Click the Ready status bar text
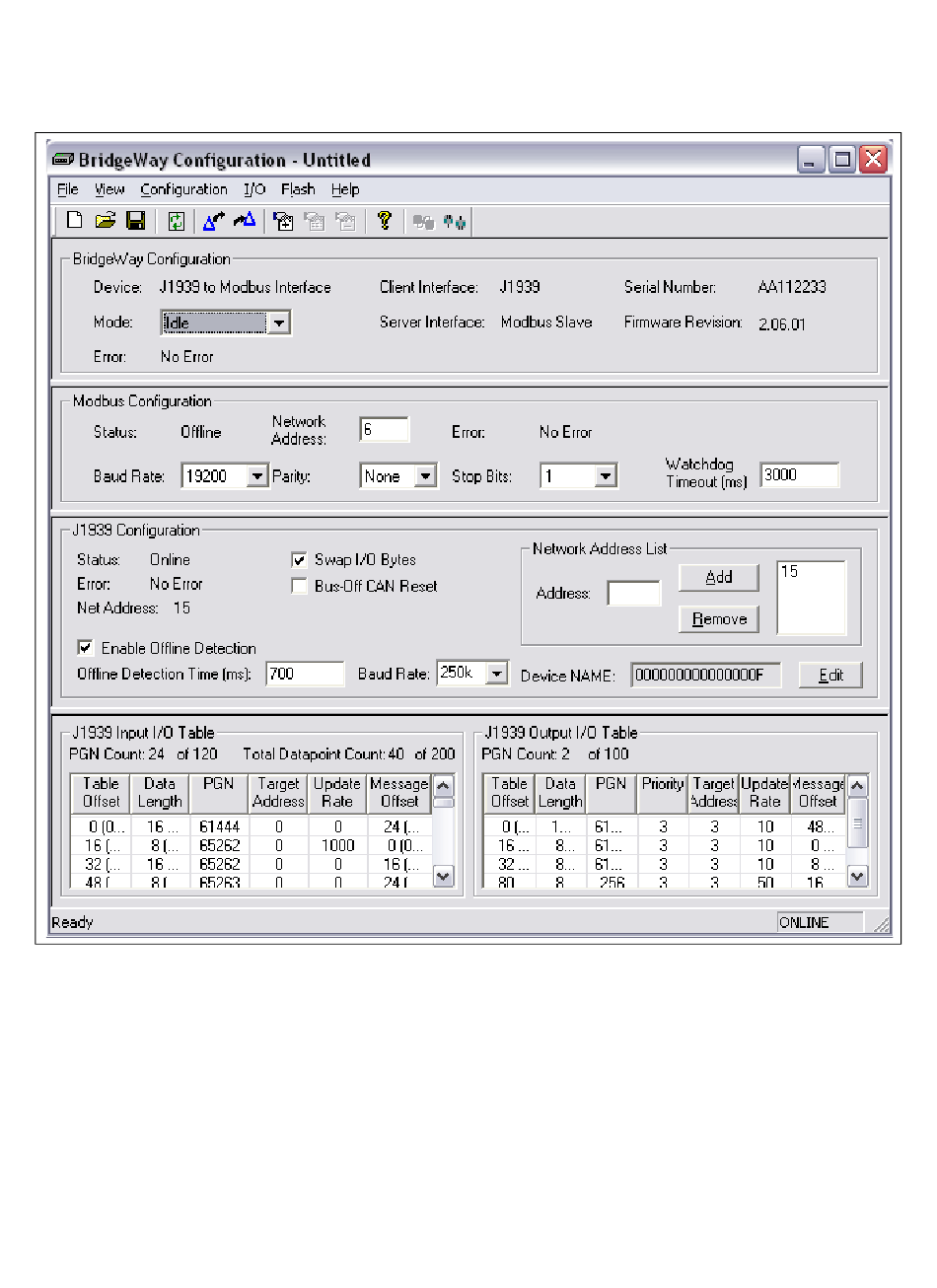 point(72,923)
